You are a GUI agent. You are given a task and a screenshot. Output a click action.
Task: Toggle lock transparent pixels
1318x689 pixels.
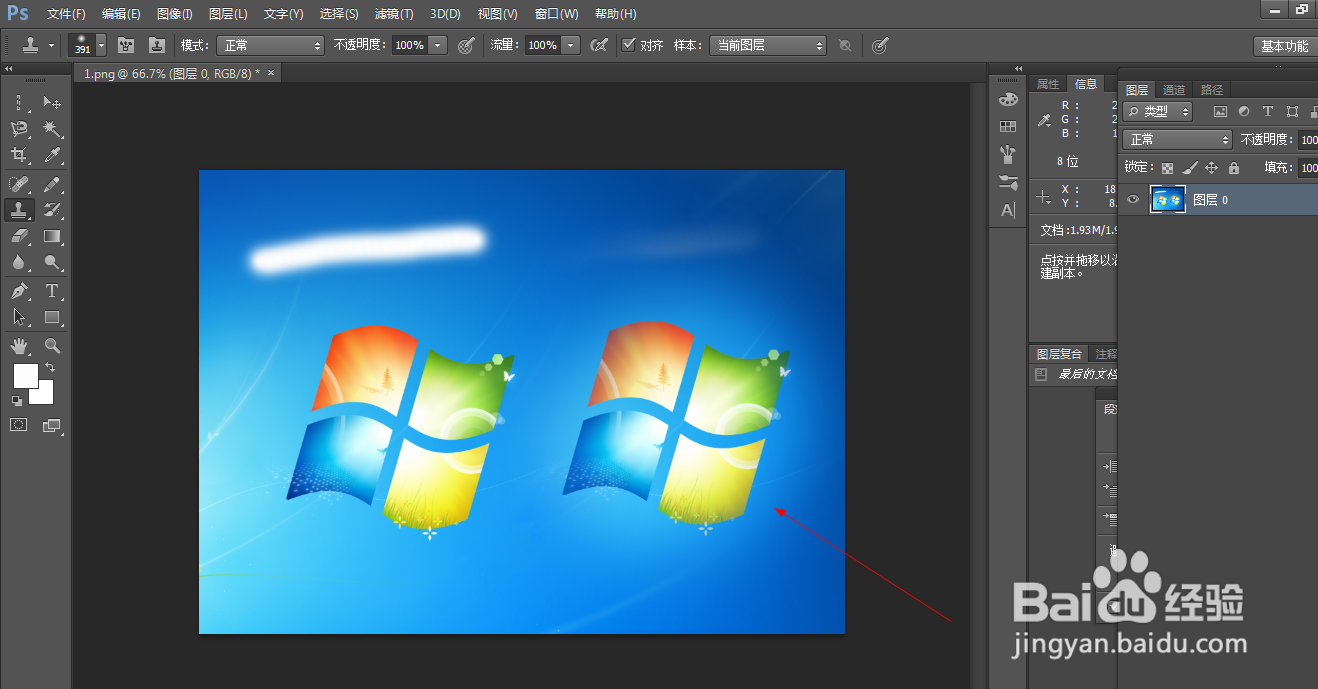(x=1167, y=168)
